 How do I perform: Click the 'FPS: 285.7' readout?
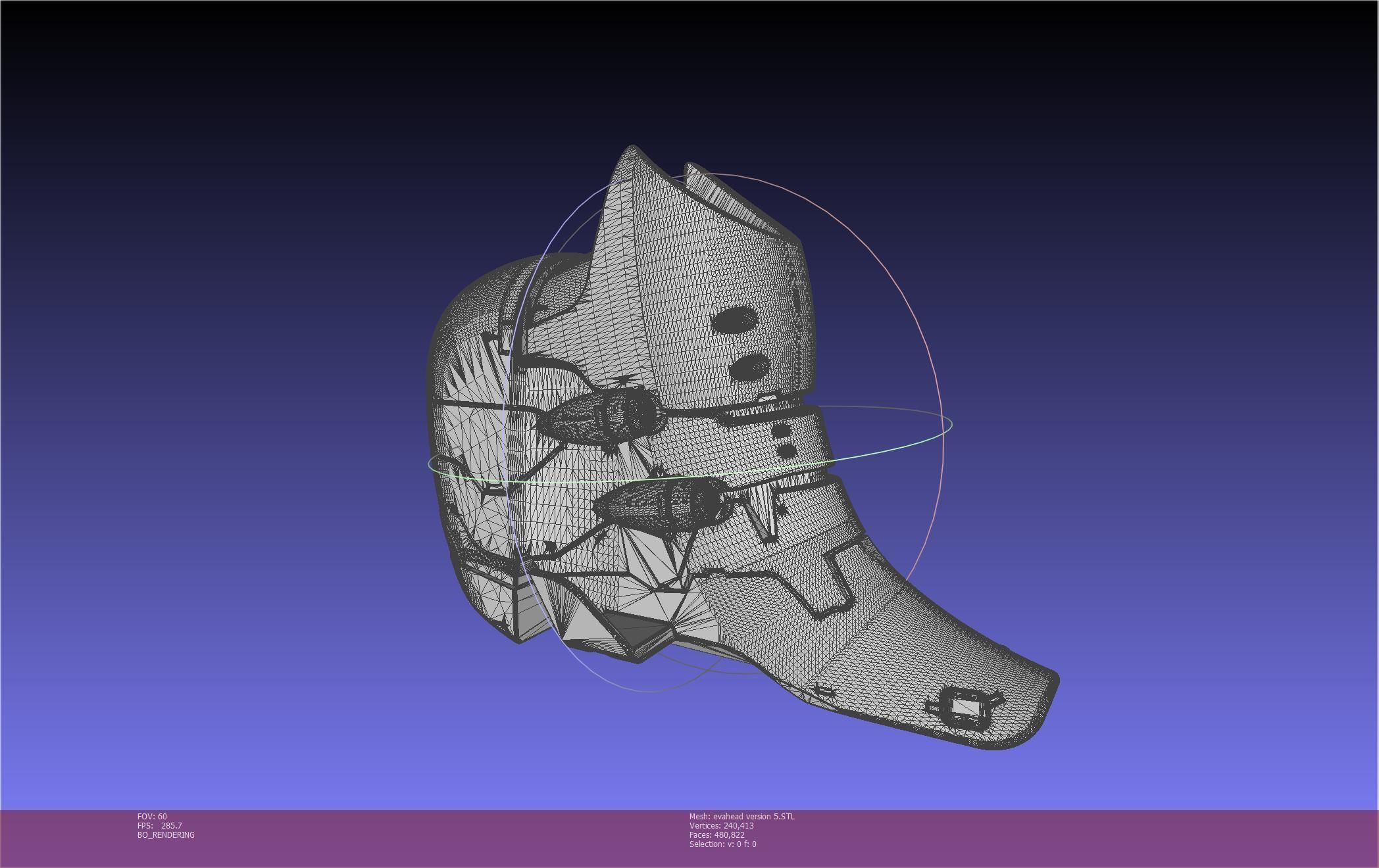160,826
